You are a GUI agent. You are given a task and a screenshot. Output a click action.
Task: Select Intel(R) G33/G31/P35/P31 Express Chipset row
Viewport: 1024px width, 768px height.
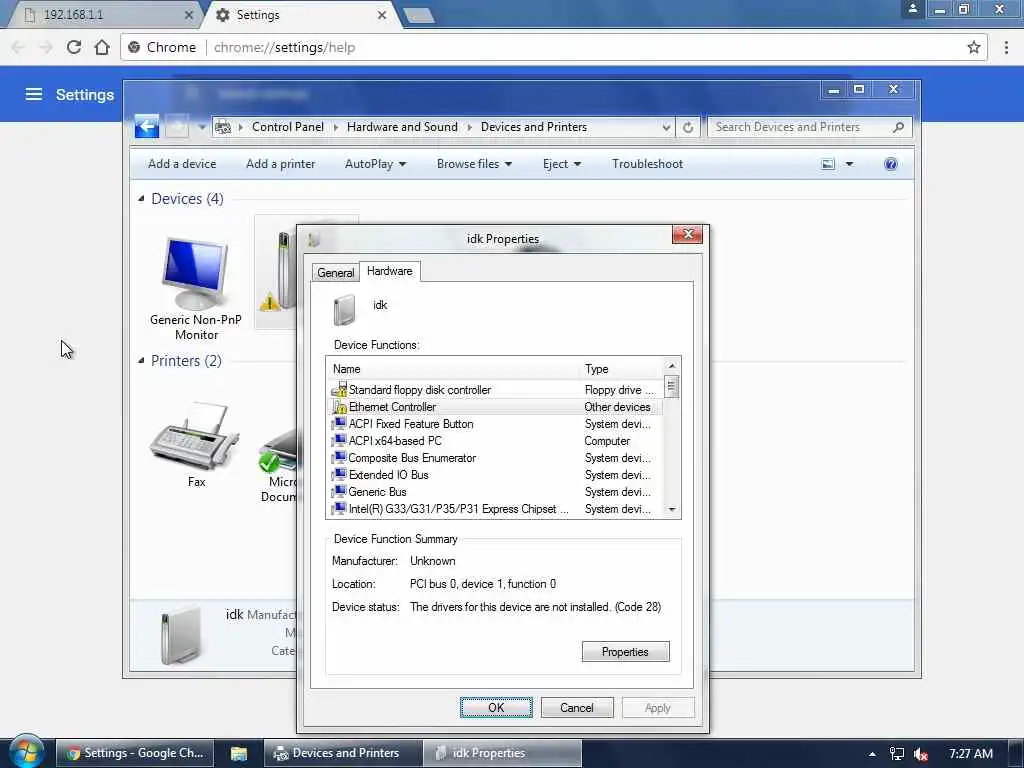[x=494, y=509]
